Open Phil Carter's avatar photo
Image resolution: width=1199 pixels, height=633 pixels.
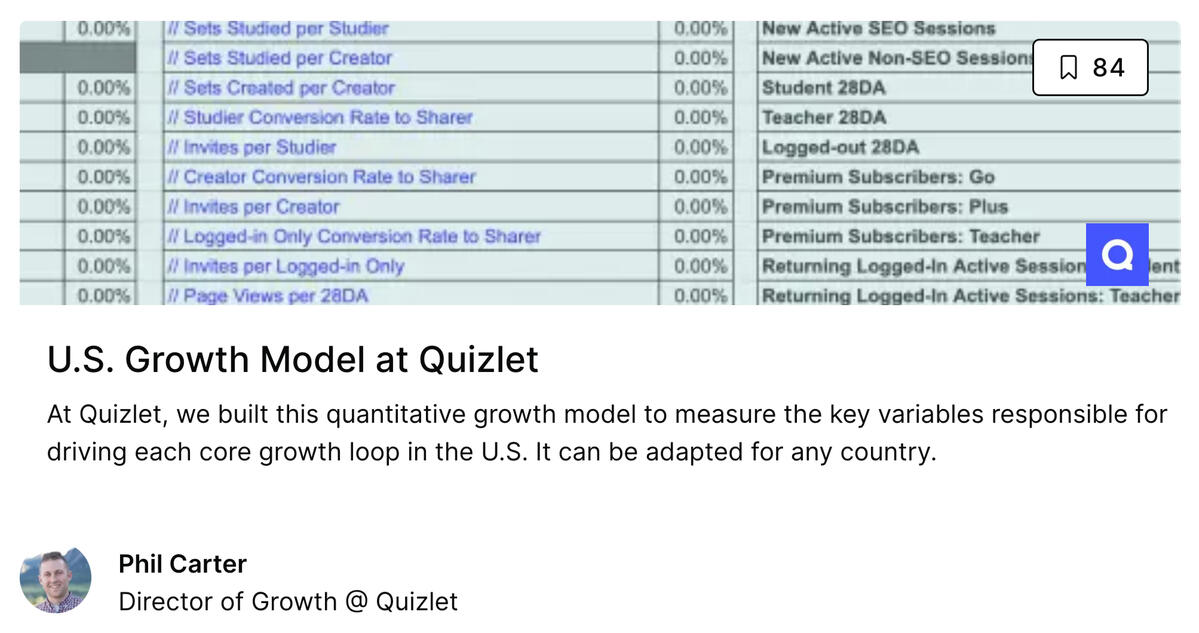click(56, 581)
